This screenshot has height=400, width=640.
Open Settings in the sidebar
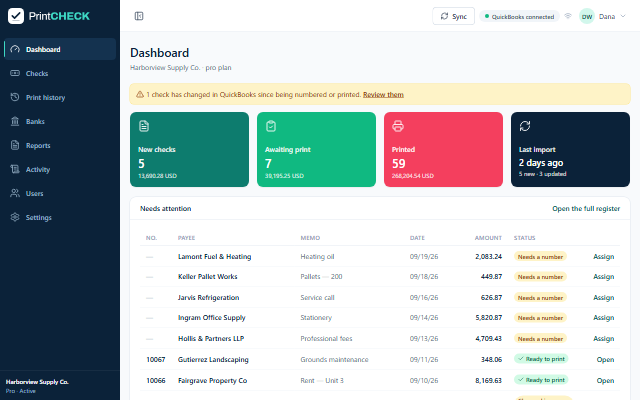pyautogui.click(x=60, y=217)
